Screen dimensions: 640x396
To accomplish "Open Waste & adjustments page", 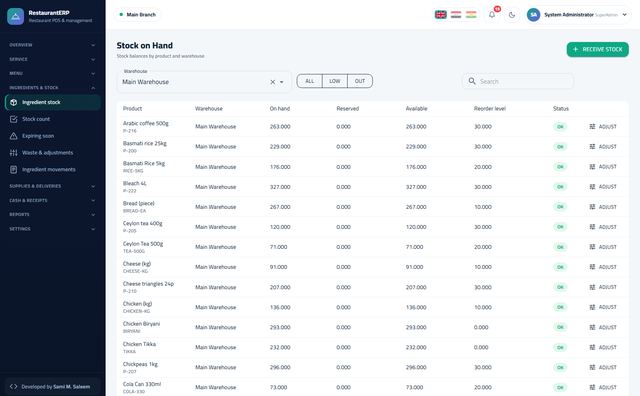I will [x=53, y=153].
